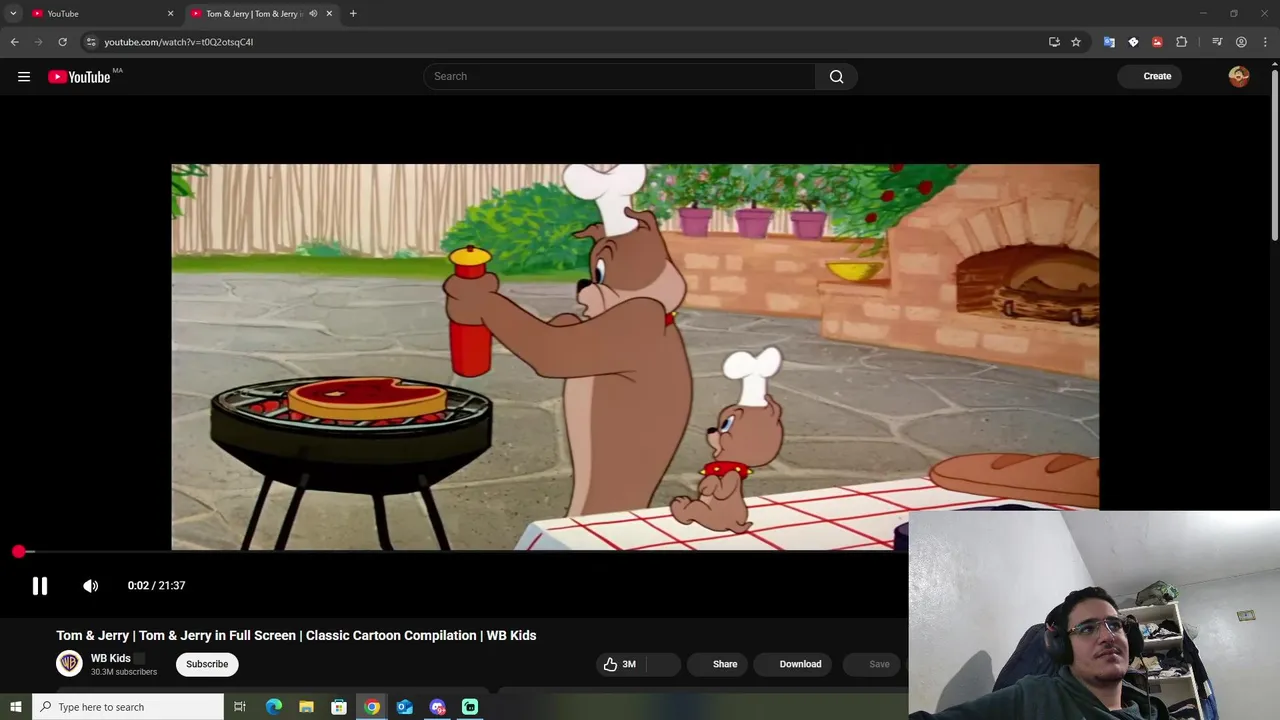The width and height of the screenshot is (1280, 720).
Task: Like the video with the thumbs-up button
Action: click(620, 664)
